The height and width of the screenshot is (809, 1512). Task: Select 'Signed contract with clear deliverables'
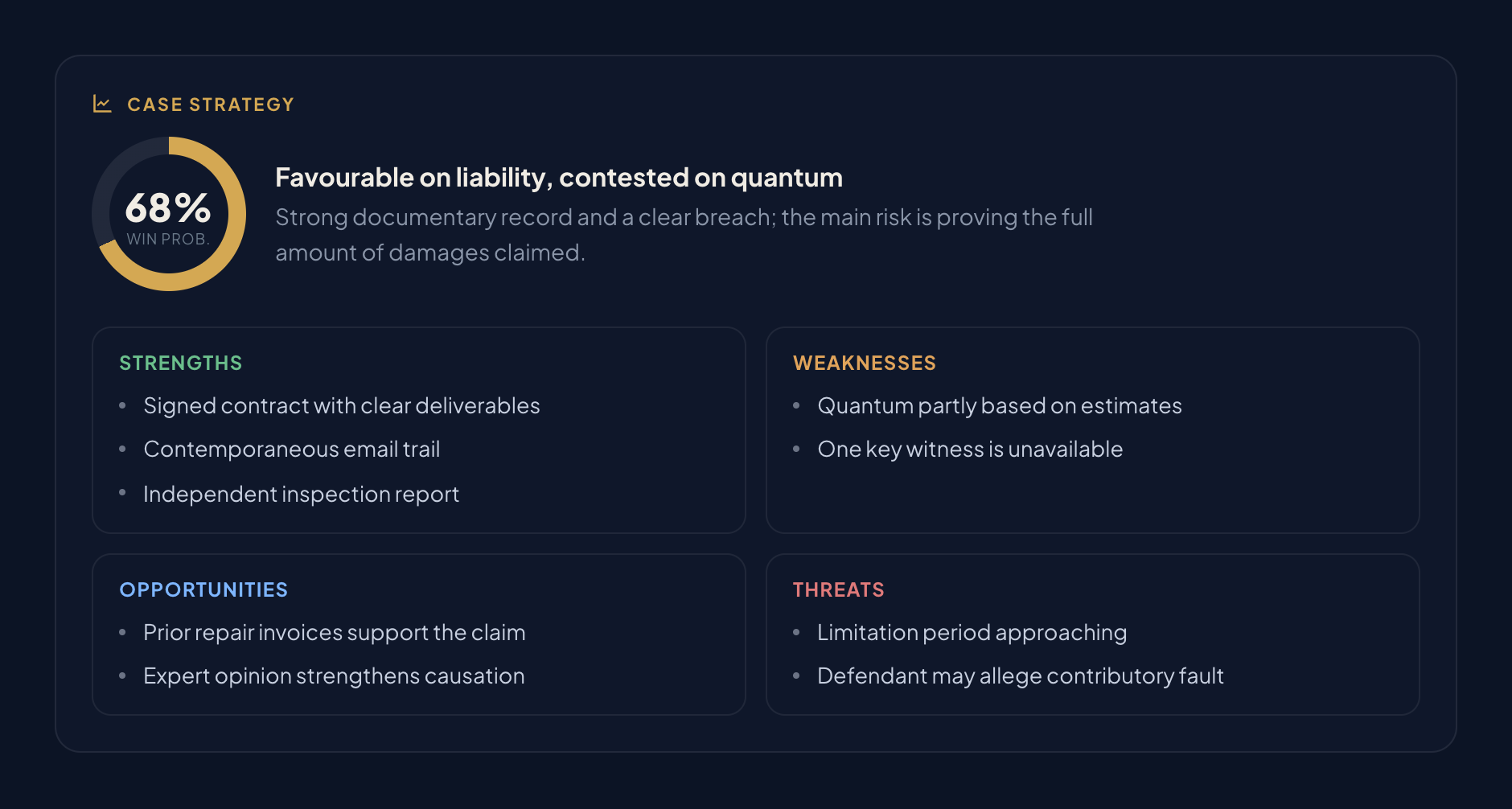coord(342,406)
